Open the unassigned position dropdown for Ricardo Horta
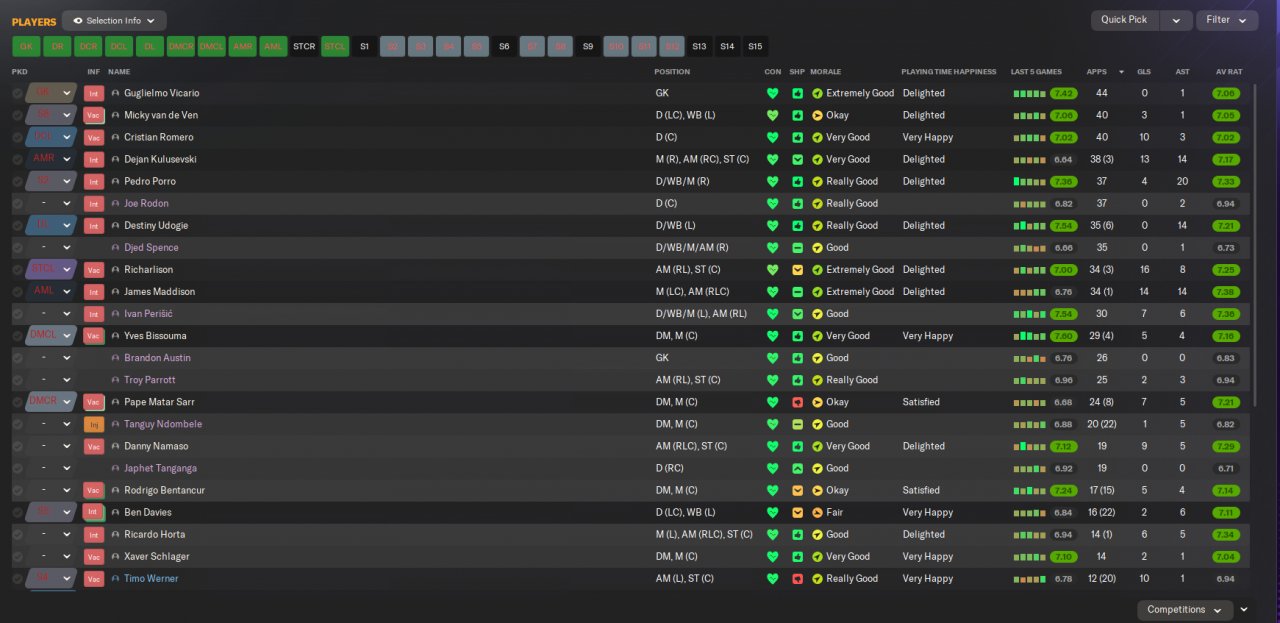This screenshot has height=623, width=1280. click(x=52, y=534)
